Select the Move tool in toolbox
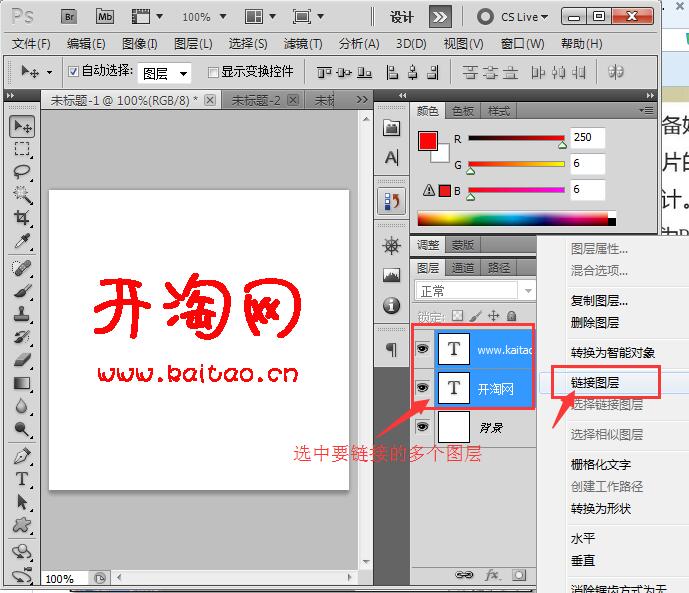Image resolution: width=689 pixels, height=593 pixels. [x=22, y=127]
